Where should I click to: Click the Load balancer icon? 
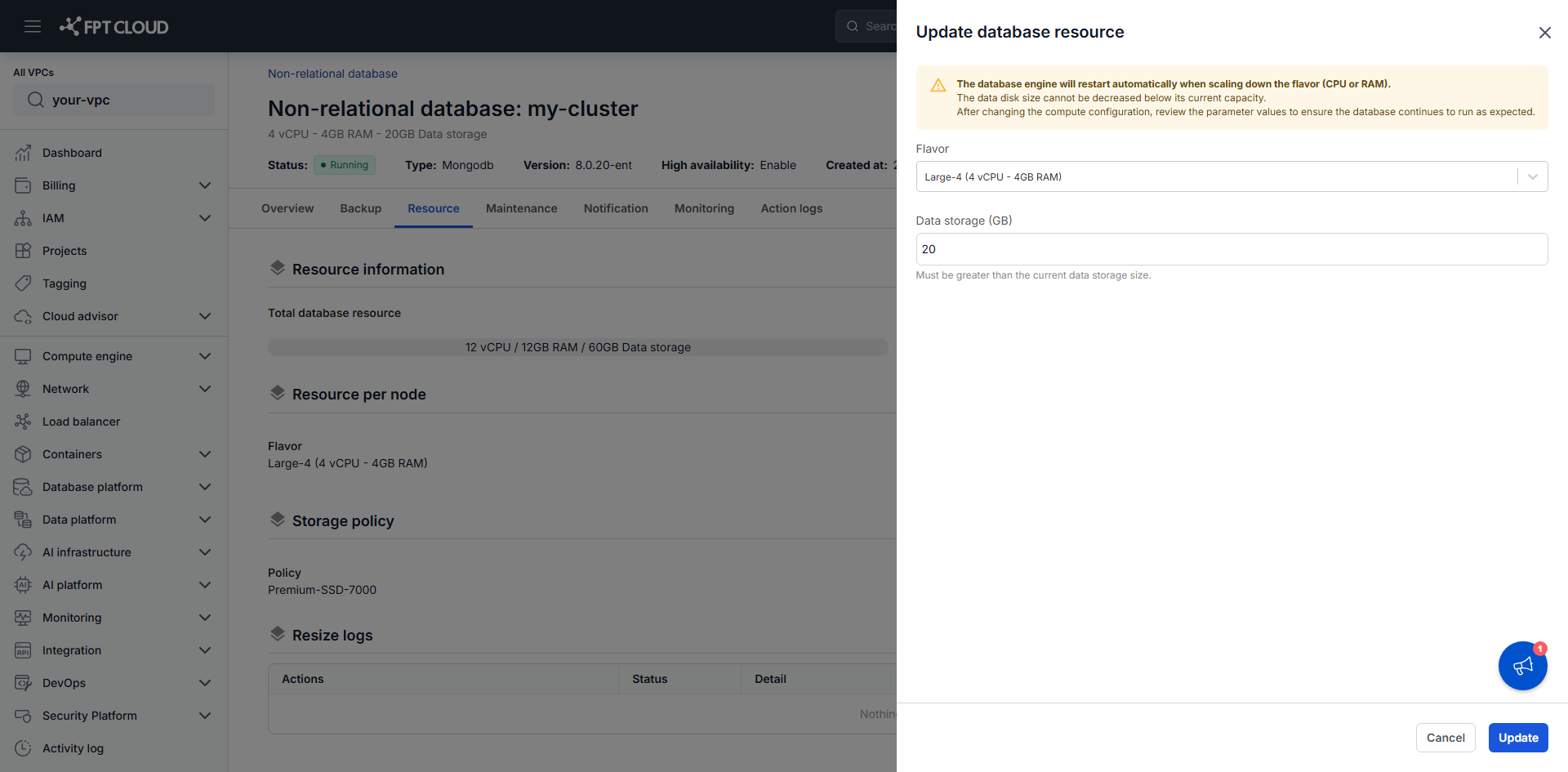coord(23,422)
